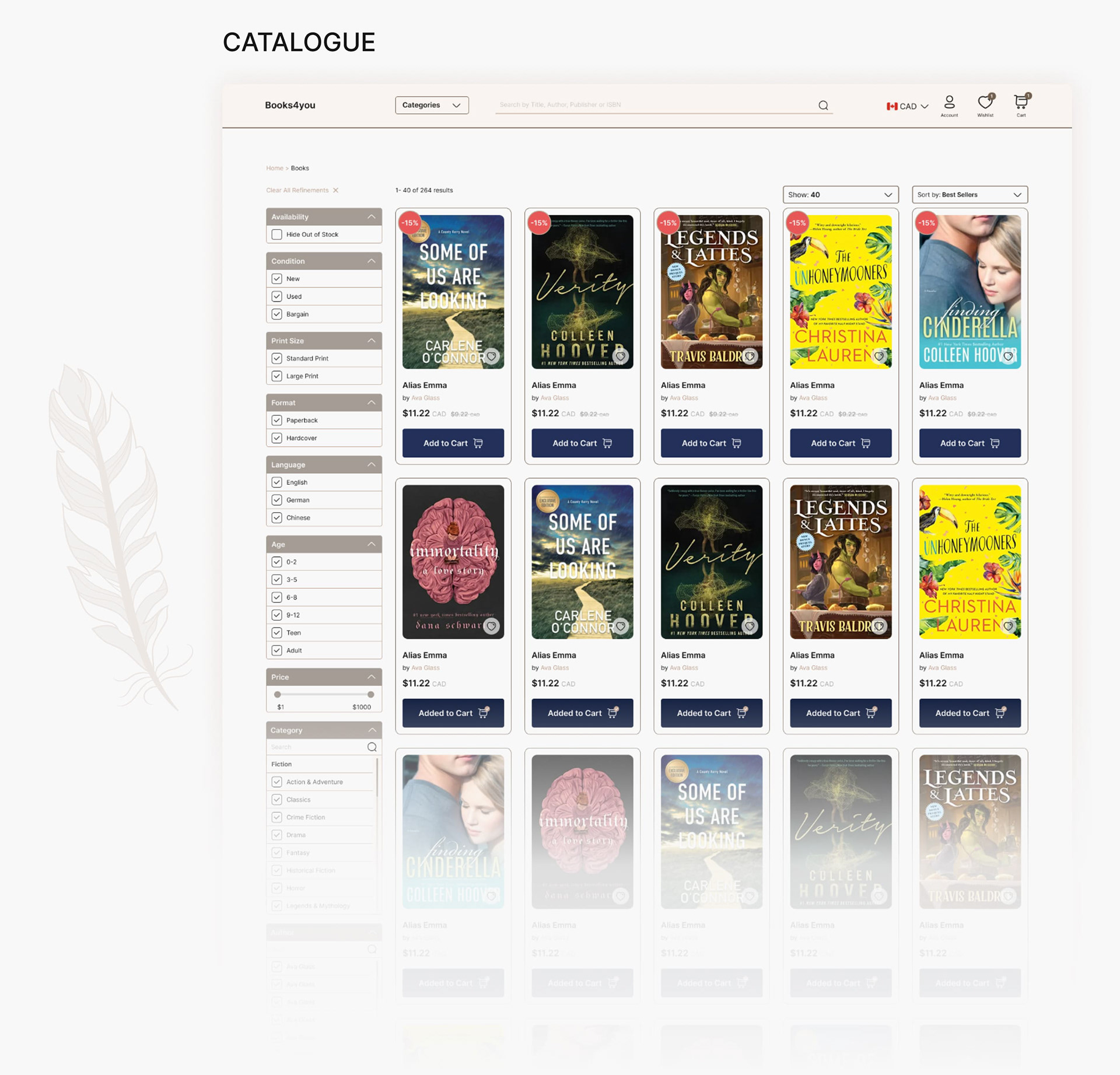The width and height of the screenshot is (1120, 1075).
Task: Click Add to Cart under Verity book
Action: point(582,443)
